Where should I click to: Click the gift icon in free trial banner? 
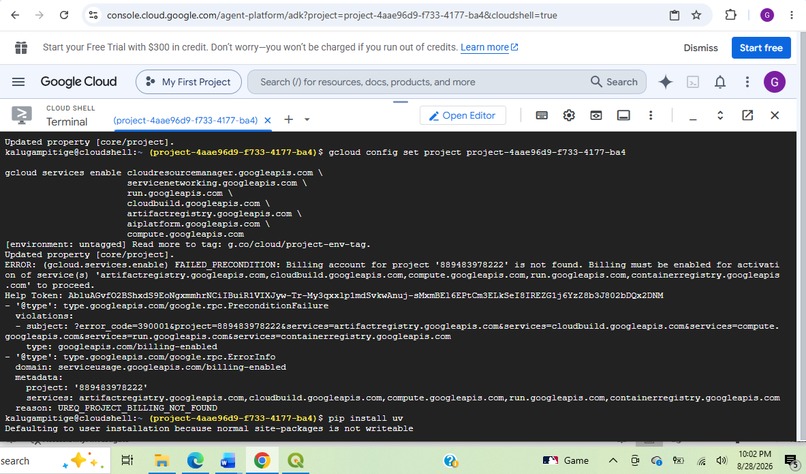[x=21, y=47]
